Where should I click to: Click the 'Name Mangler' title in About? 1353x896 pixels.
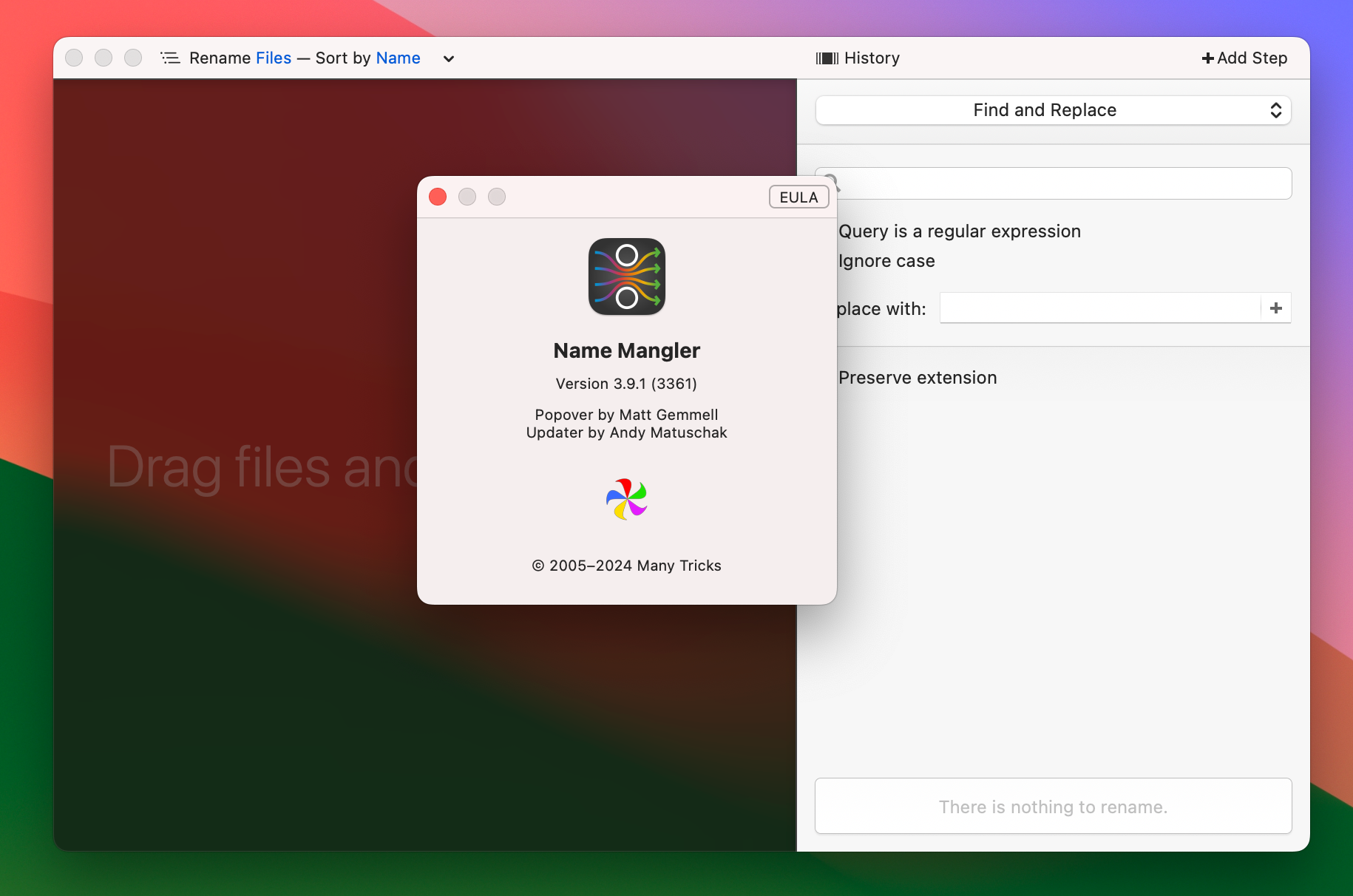tap(626, 350)
